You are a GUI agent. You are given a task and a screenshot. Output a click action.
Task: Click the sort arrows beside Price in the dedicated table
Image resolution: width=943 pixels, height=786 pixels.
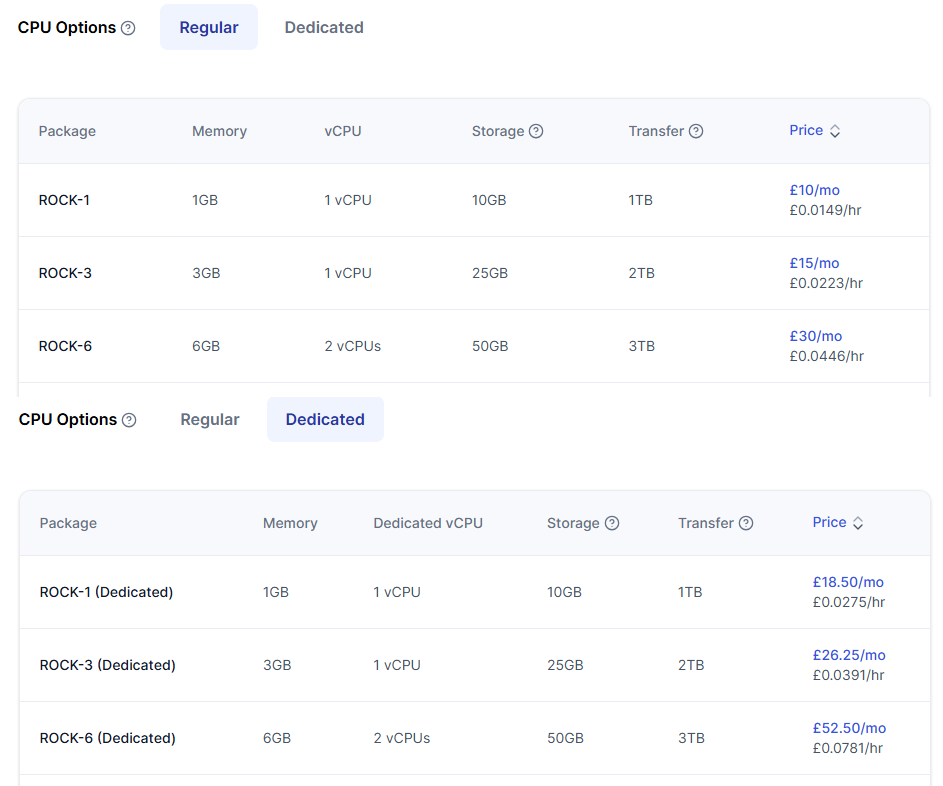click(x=858, y=523)
